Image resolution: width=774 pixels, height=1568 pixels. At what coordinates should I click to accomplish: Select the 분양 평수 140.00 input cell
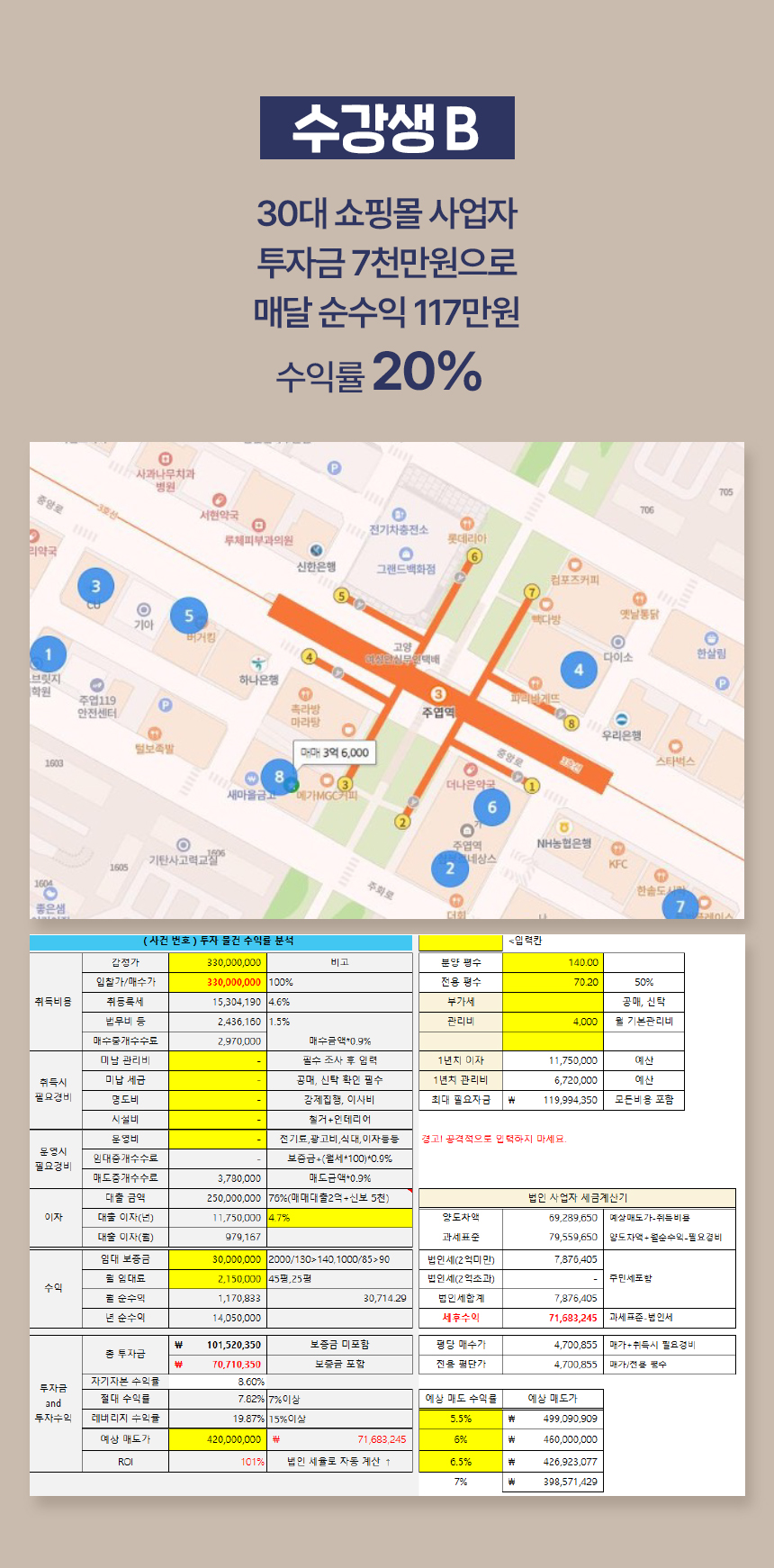(552, 962)
